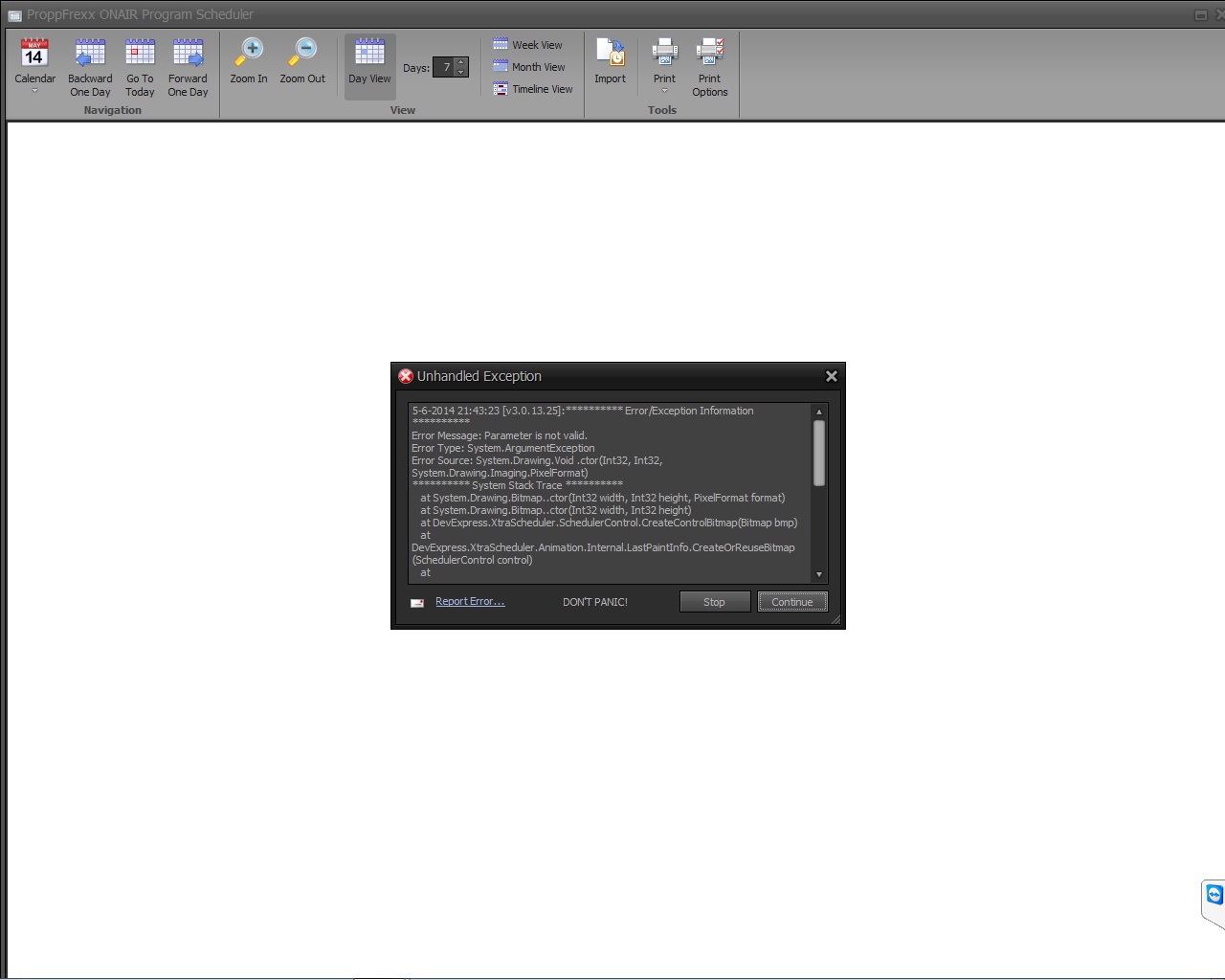Image resolution: width=1225 pixels, height=980 pixels.
Task: Click the 'Error Type: System.ArgumentException' line
Action: coord(503,448)
